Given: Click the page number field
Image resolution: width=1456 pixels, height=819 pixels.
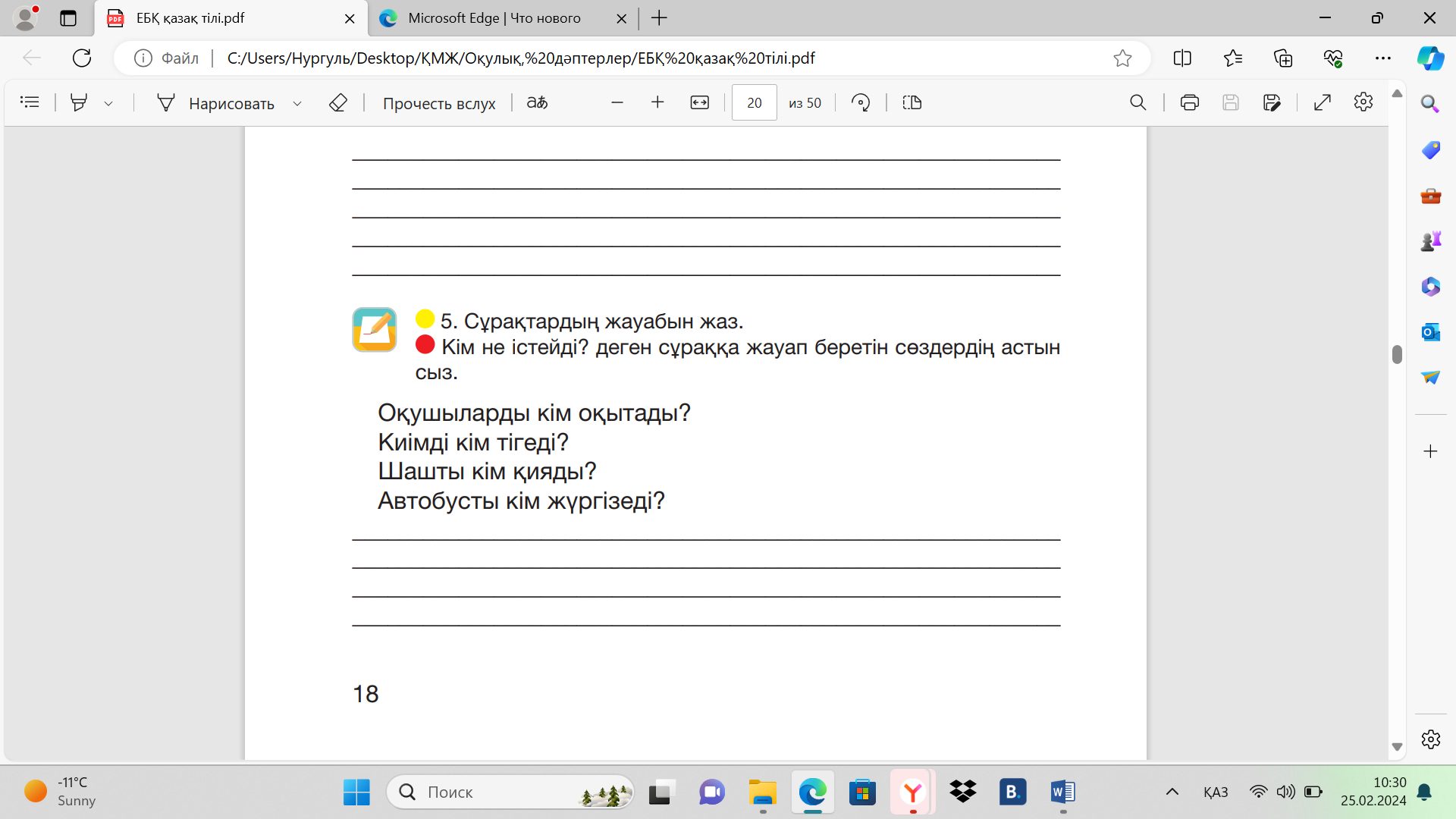Looking at the screenshot, I should [x=754, y=102].
